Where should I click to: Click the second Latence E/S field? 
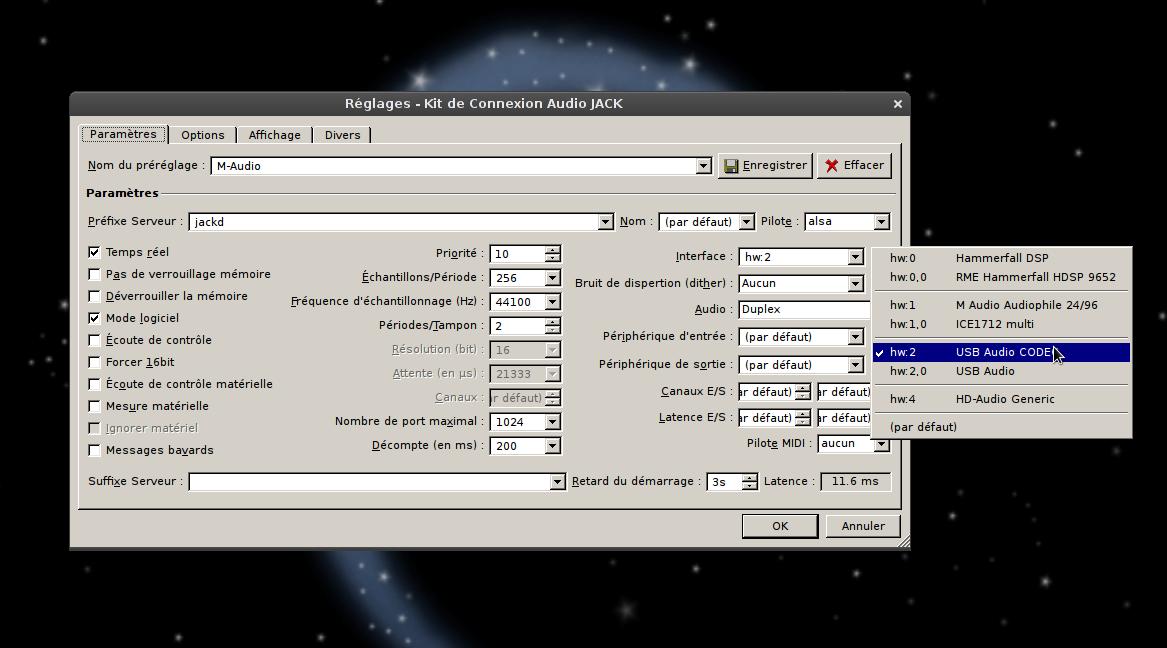click(x=844, y=418)
